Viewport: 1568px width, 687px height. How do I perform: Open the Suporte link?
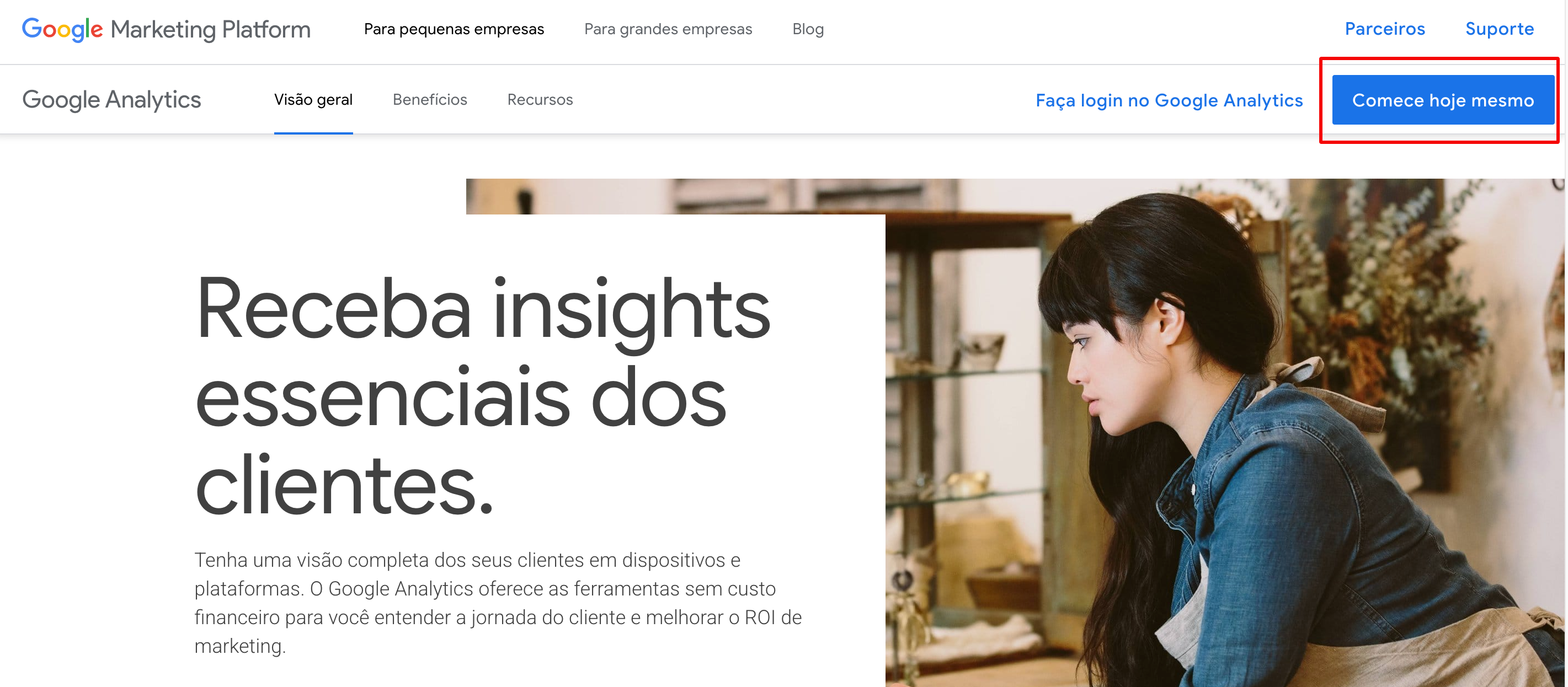1499,29
